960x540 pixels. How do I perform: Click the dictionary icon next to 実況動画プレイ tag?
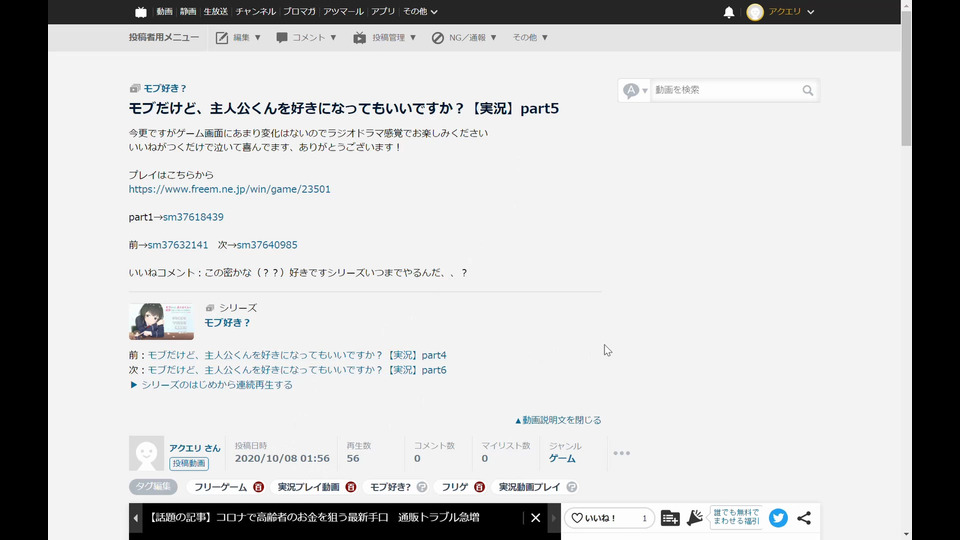(571, 487)
